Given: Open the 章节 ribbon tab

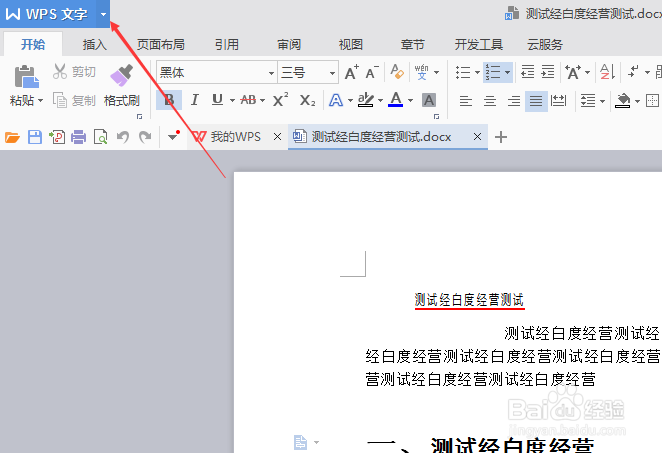Looking at the screenshot, I should pos(412,44).
